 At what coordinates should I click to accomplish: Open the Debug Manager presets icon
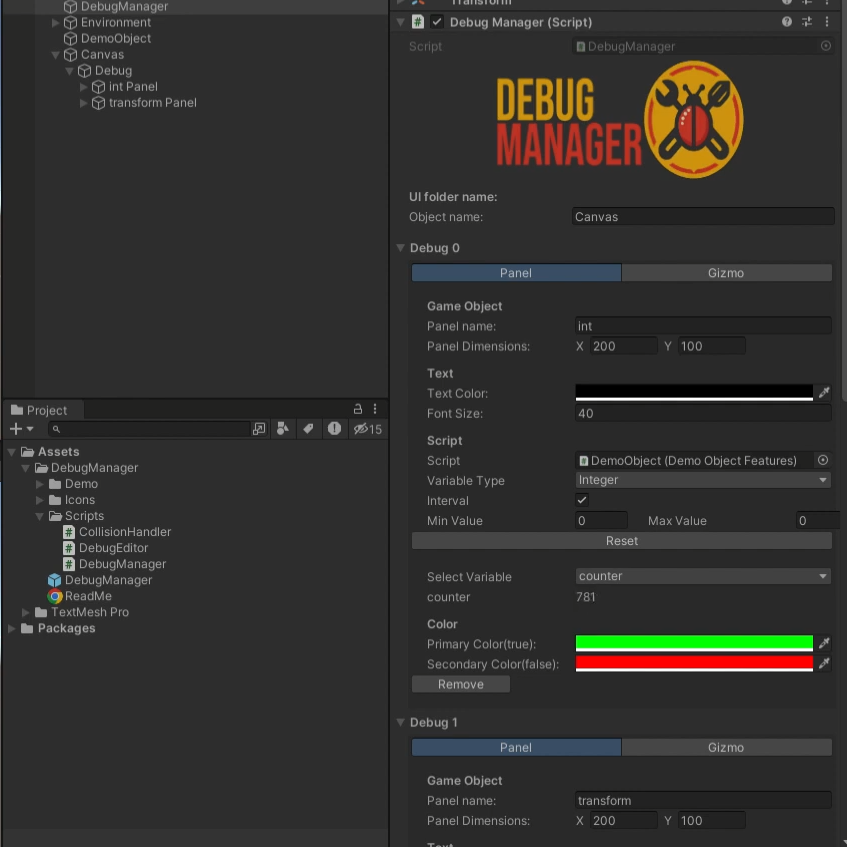(807, 22)
